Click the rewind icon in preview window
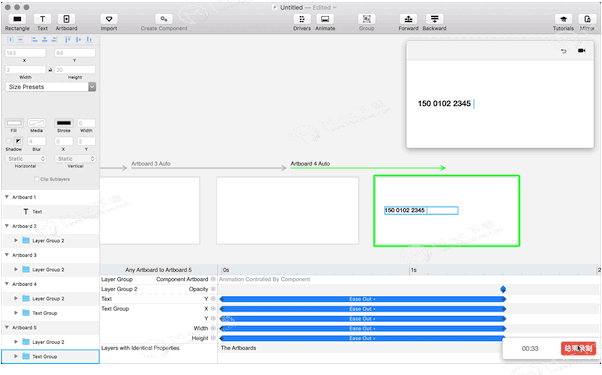 (563, 51)
